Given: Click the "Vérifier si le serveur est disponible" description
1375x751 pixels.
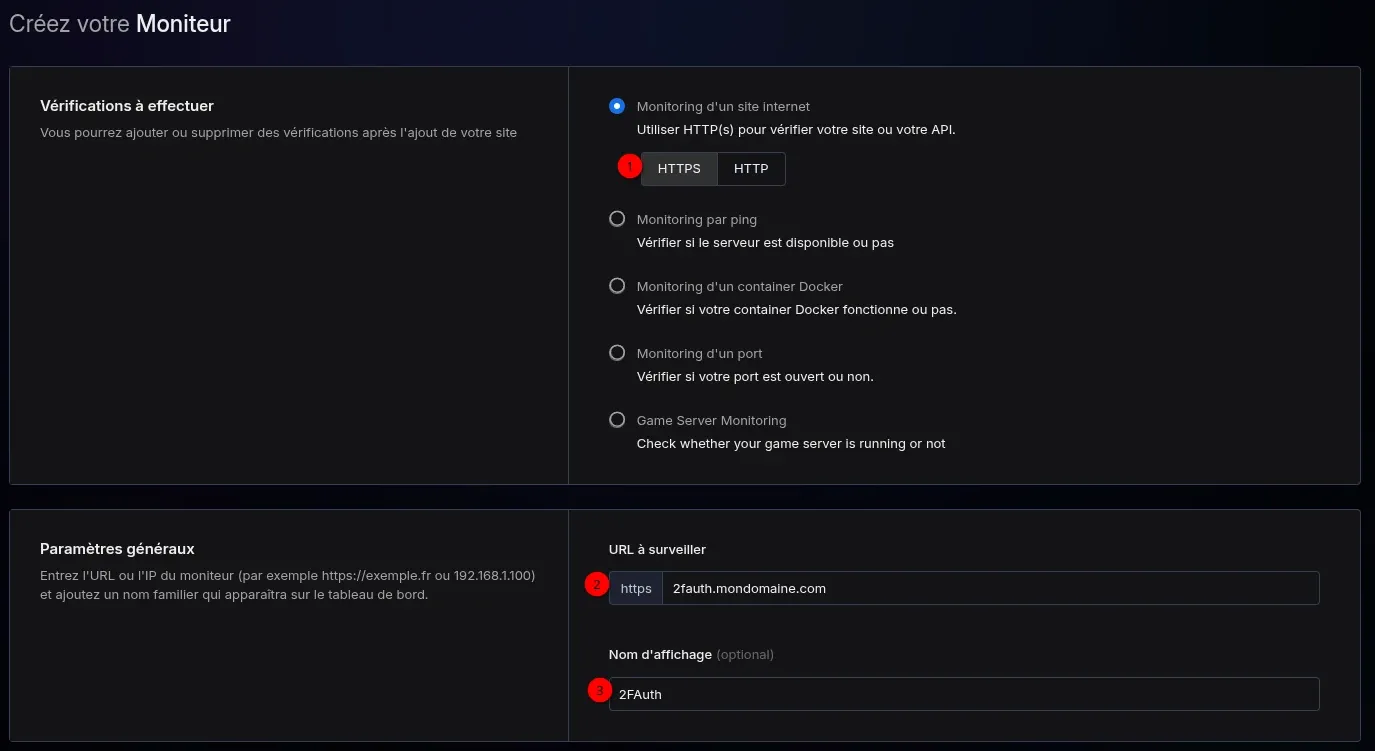Looking at the screenshot, I should point(765,243).
